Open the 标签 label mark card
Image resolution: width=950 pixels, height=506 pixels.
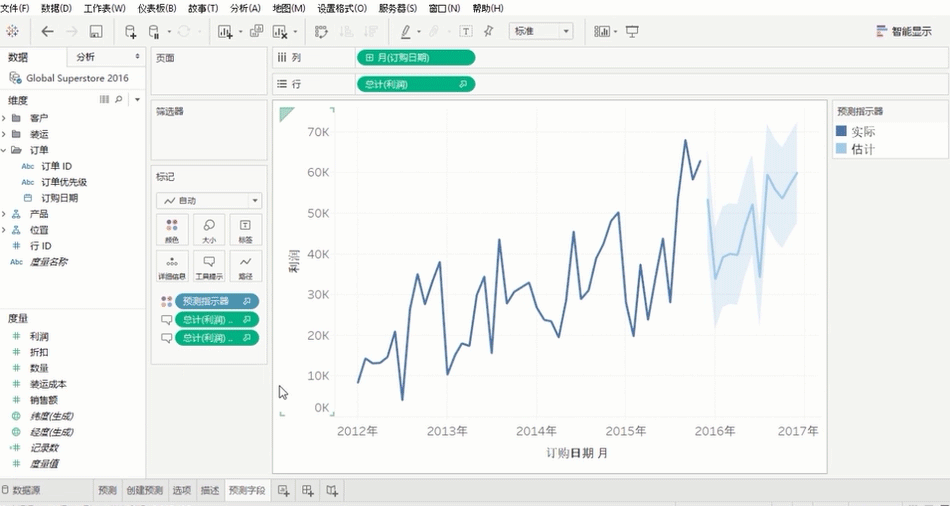click(x=245, y=230)
